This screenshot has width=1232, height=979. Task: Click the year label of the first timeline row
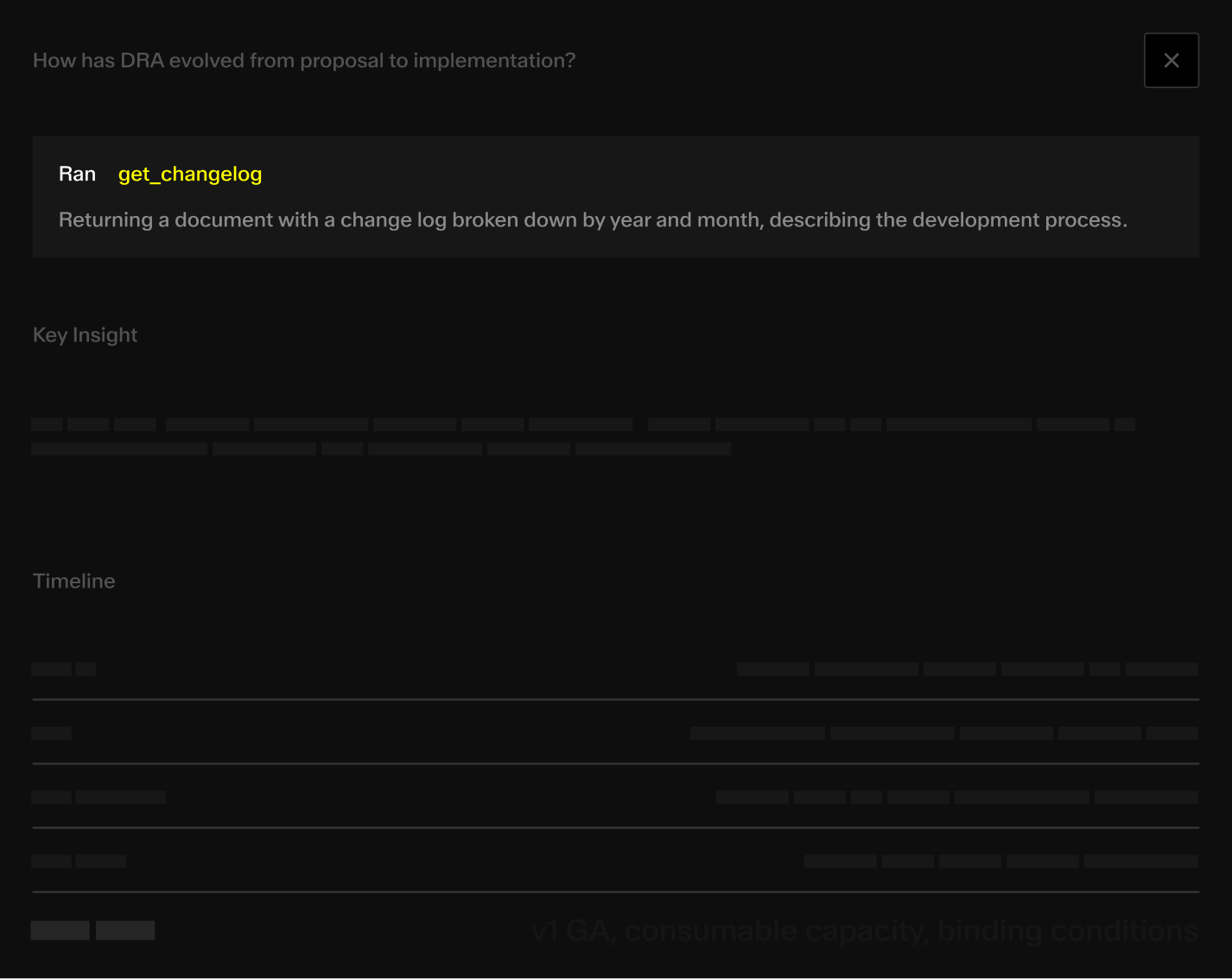tap(51, 669)
